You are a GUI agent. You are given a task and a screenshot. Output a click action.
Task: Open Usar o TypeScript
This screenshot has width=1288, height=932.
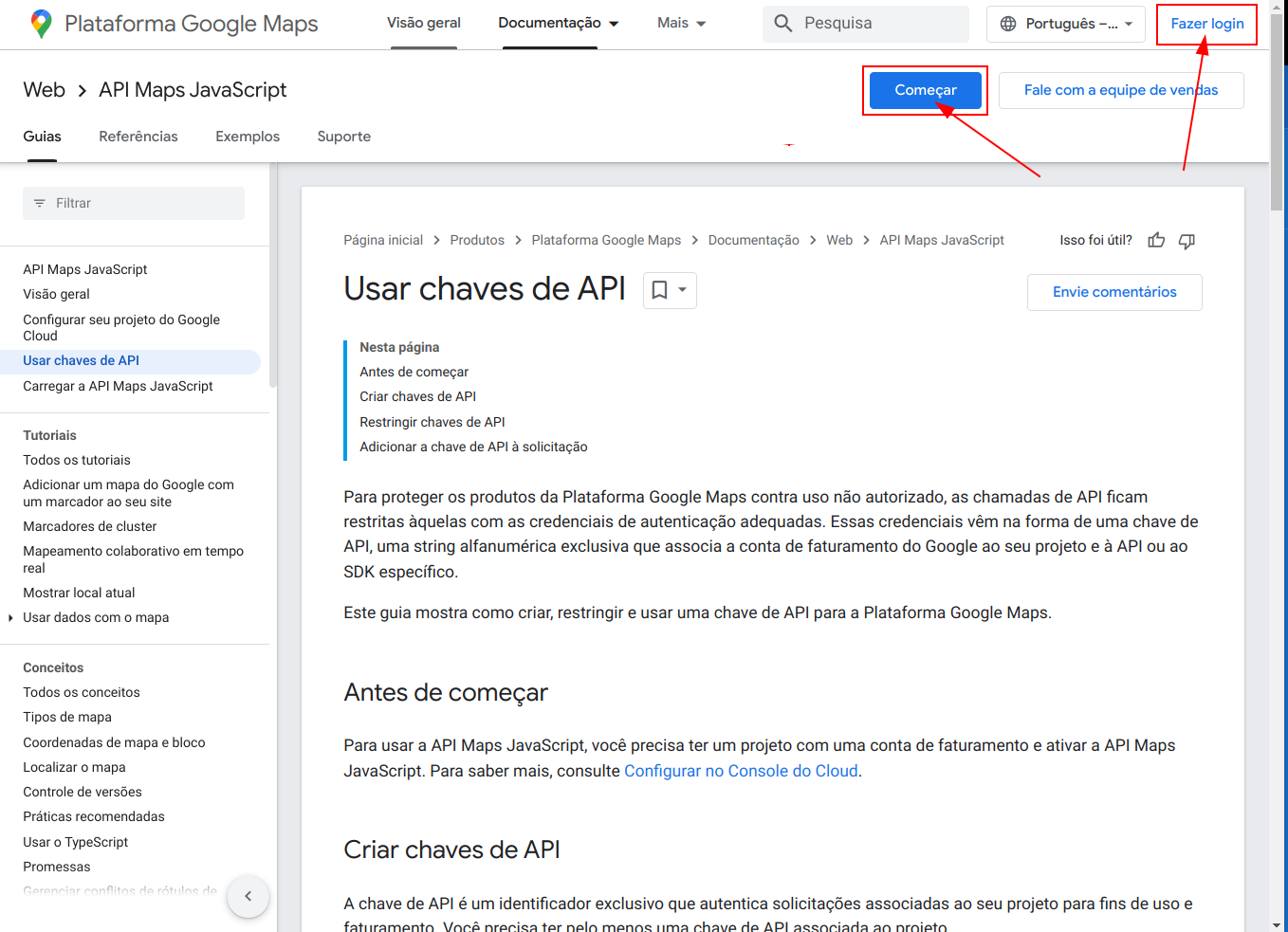(x=76, y=842)
